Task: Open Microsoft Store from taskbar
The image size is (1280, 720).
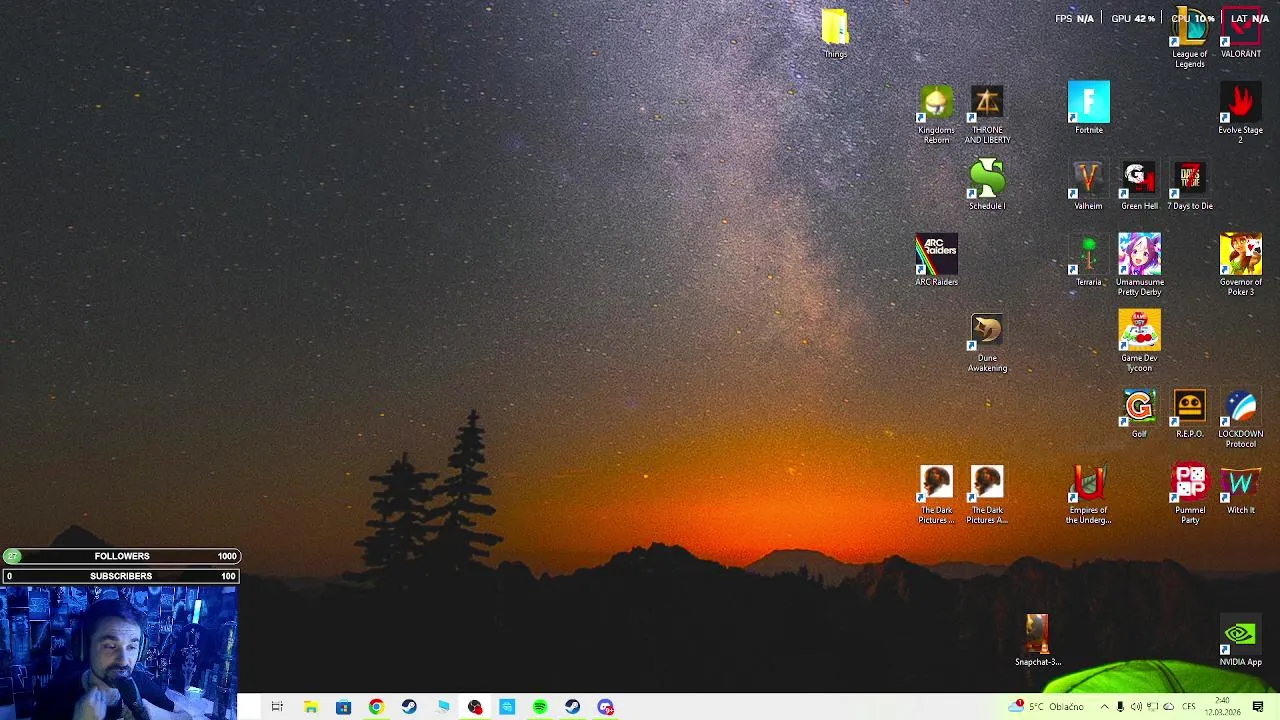Action: click(343, 707)
